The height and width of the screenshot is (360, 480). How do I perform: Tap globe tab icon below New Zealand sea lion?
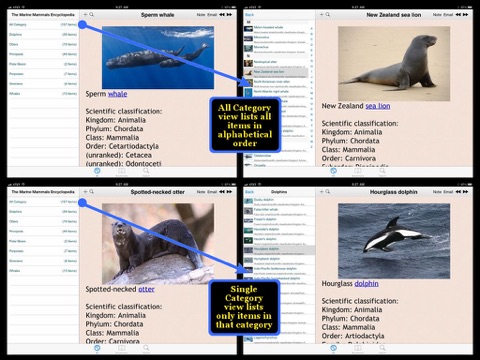pyautogui.click(x=333, y=171)
